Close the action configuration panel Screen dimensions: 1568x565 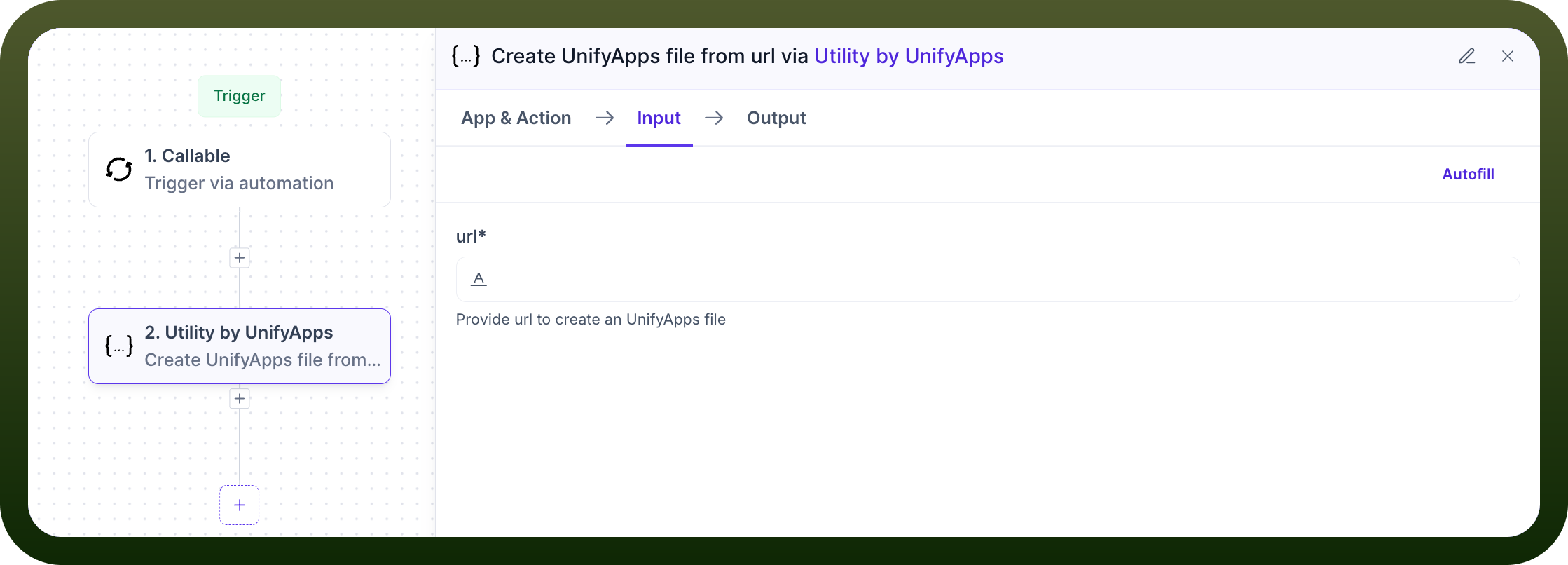pos(1508,56)
